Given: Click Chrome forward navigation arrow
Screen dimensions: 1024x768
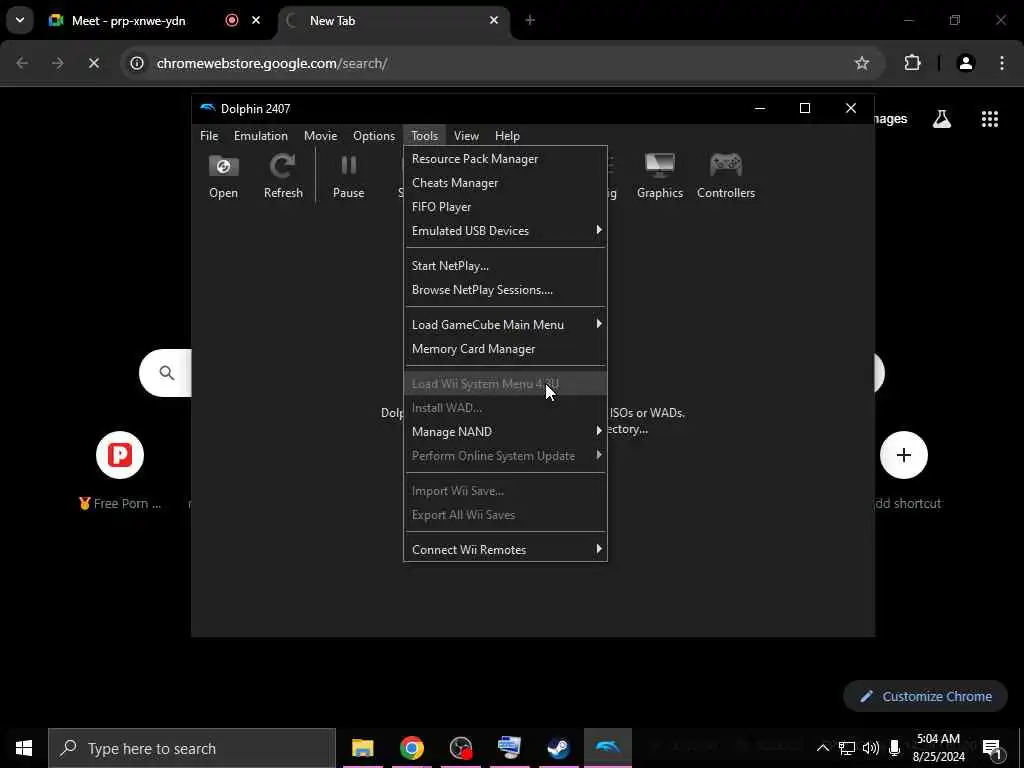Looking at the screenshot, I should point(57,63).
